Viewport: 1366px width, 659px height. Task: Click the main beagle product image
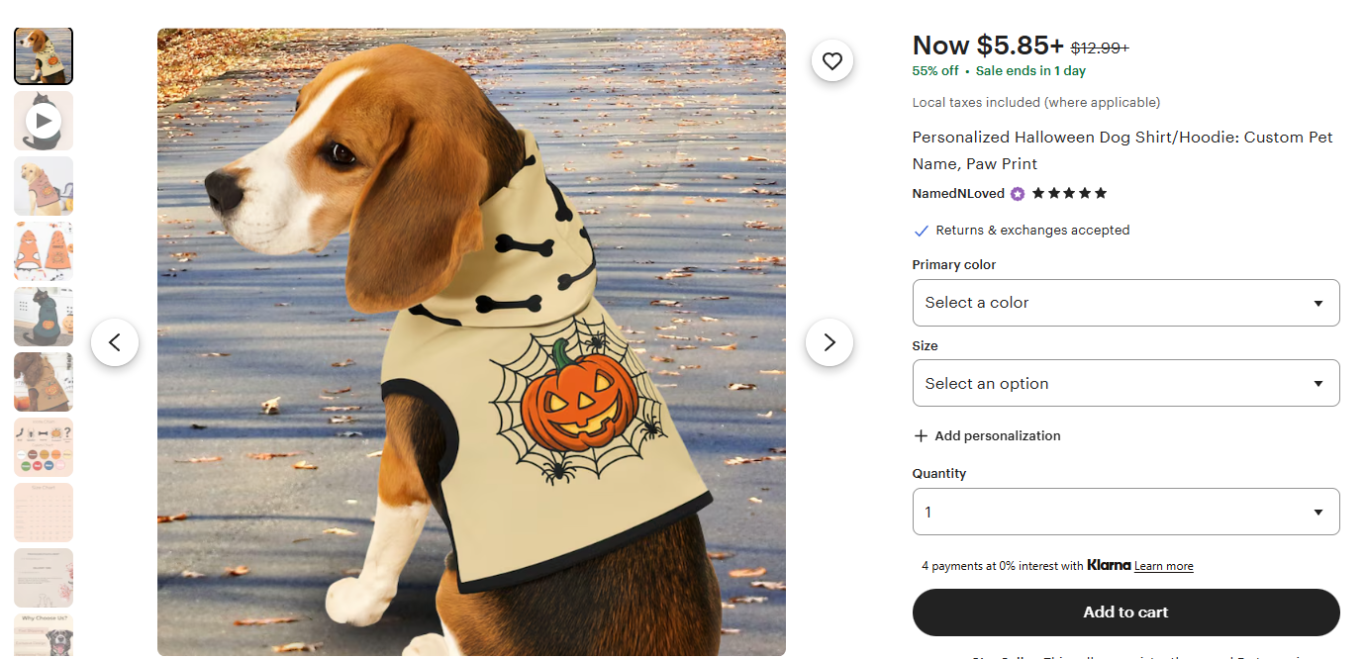[471, 342]
